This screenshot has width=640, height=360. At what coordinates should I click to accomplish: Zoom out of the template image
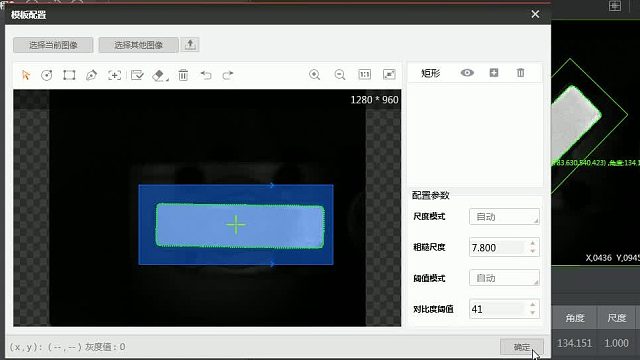(340, 74)
